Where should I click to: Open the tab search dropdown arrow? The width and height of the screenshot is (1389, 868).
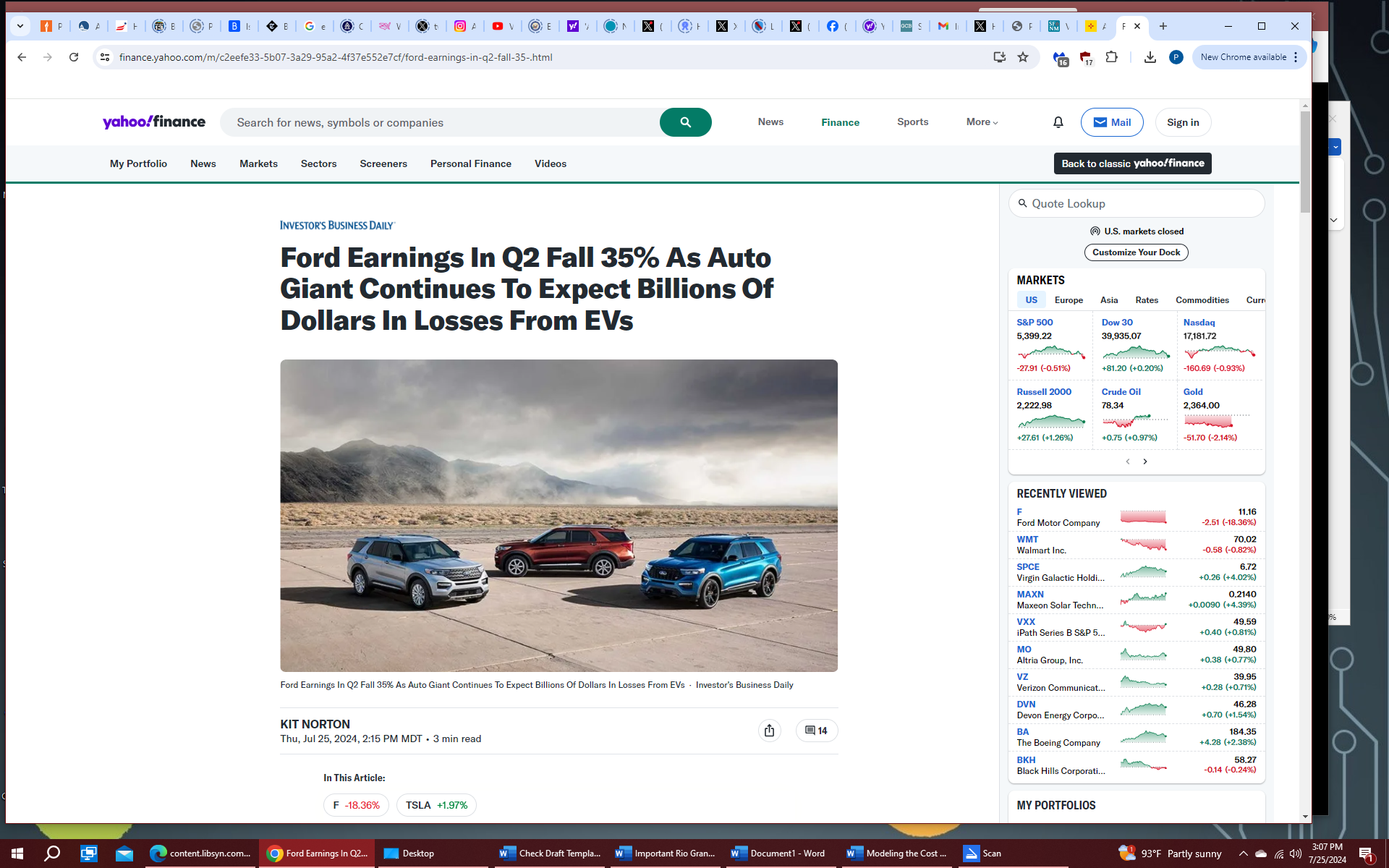pyautogui.click(x=20, y=26)
